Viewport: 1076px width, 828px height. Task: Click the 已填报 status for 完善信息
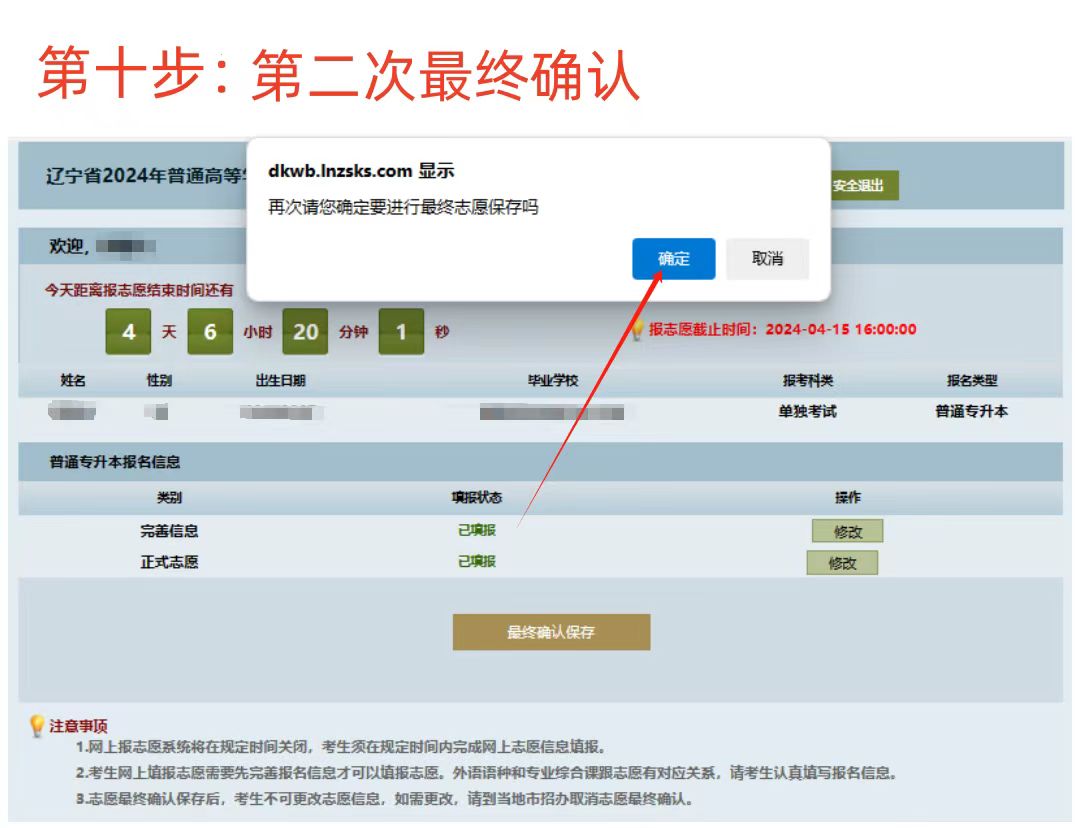coord(477,530)
